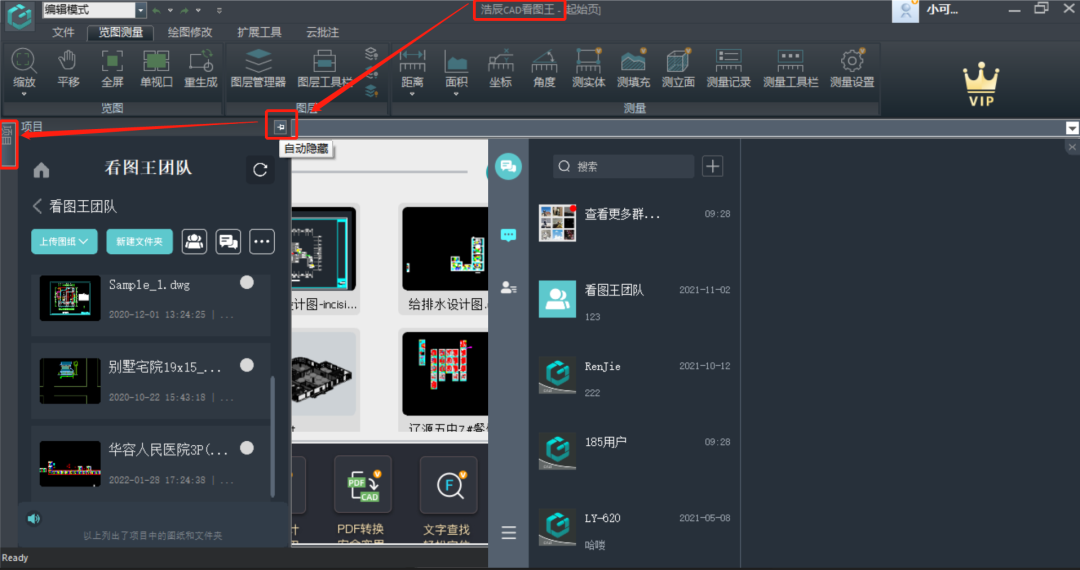
Task: Open the 给排水设计图 drawing thumbnail
Action: 444,249
